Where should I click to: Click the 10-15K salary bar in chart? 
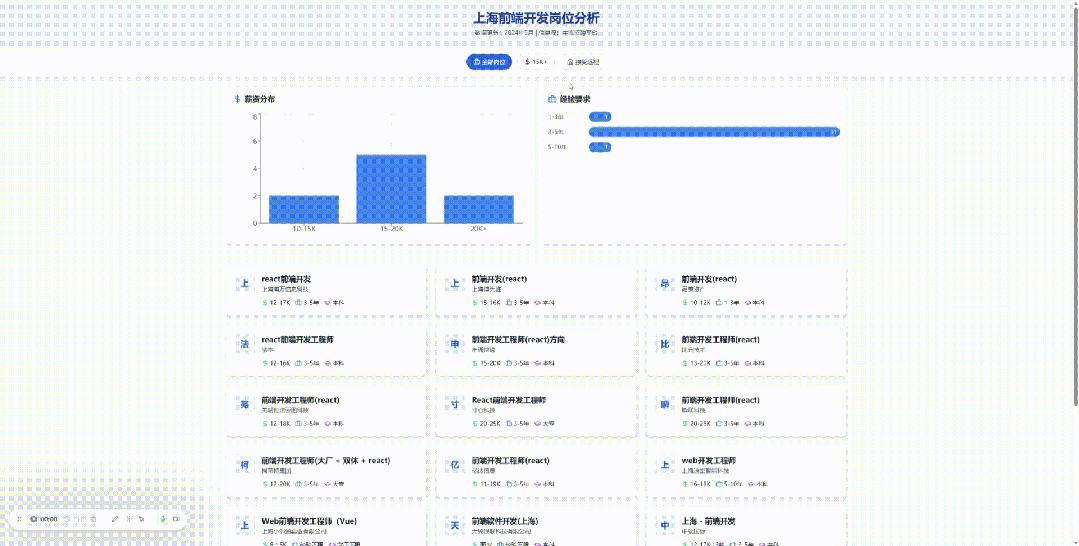[304, 209]
